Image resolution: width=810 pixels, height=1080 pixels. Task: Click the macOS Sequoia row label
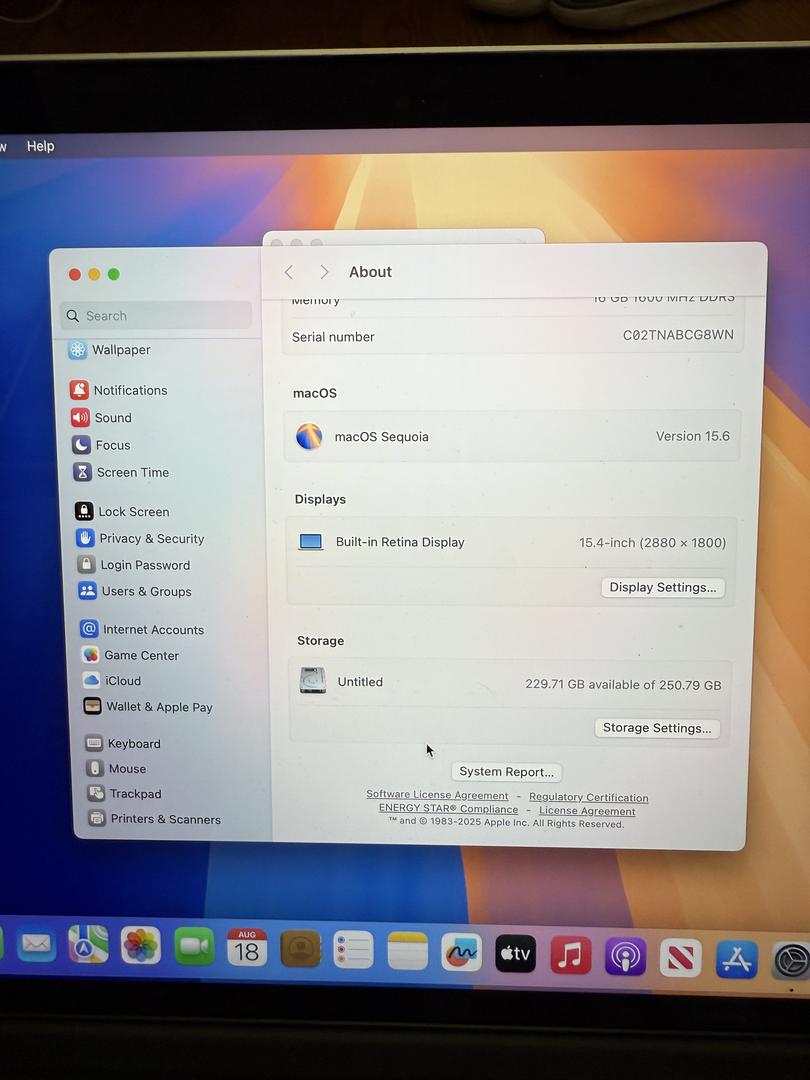click(x=382, y=437)
